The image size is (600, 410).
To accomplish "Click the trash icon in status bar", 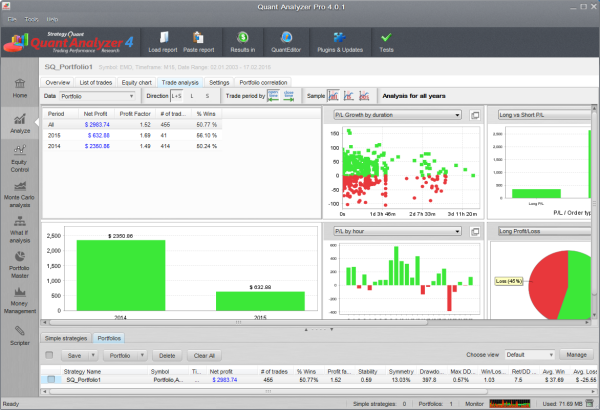I will click(590, 403).
